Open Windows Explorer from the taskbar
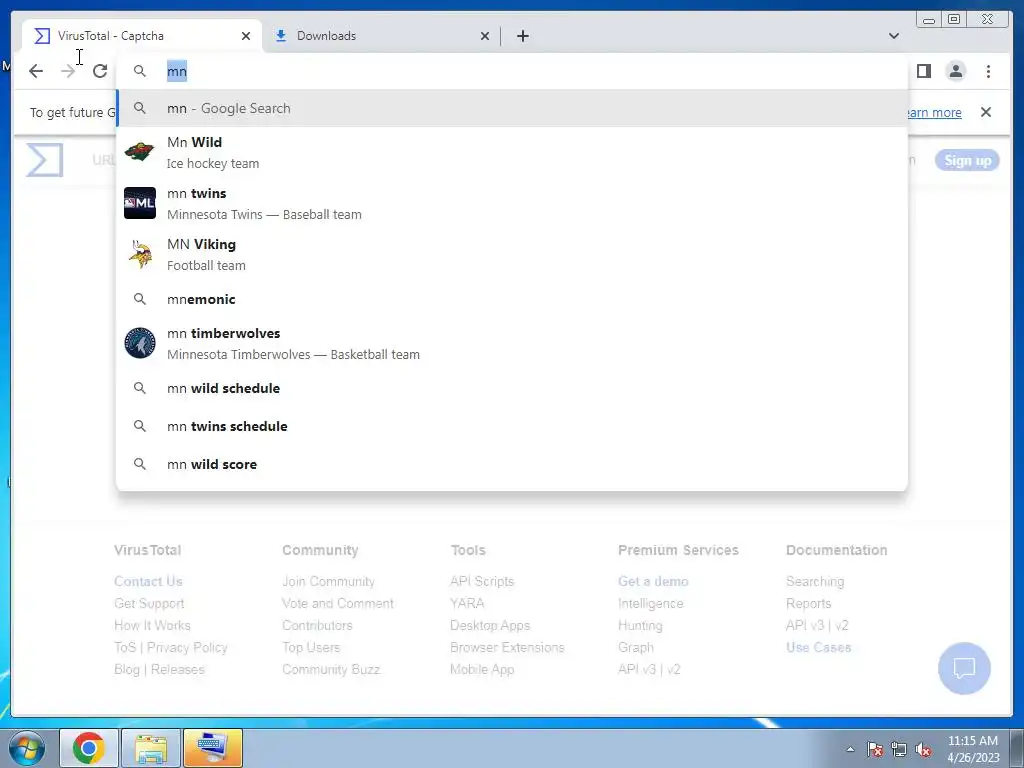1024x768 pixels. [151, 748]
